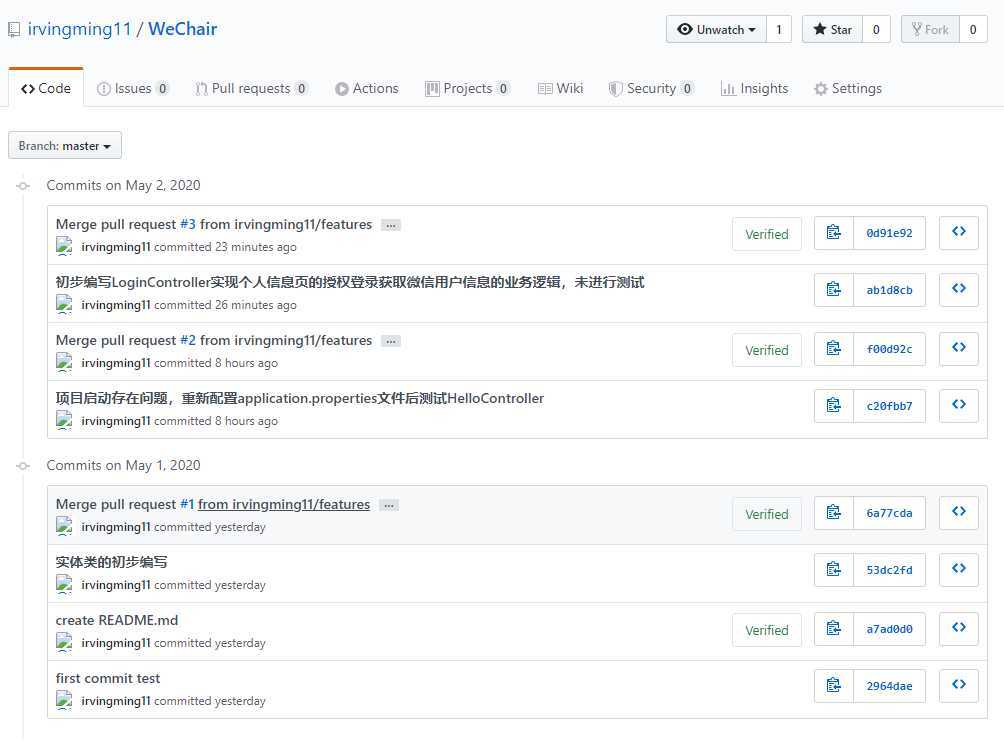Go to the Actions tab
The width and height of the screenshot is (1004, 747).
tap(367, 88)
